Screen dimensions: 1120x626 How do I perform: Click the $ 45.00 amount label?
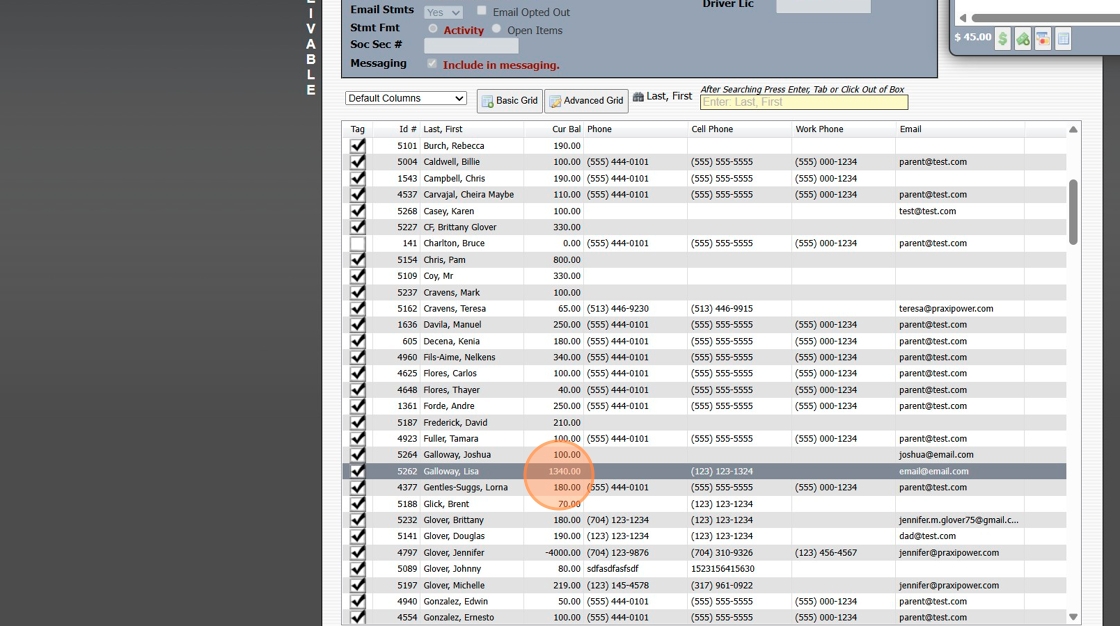coord(973,37)
